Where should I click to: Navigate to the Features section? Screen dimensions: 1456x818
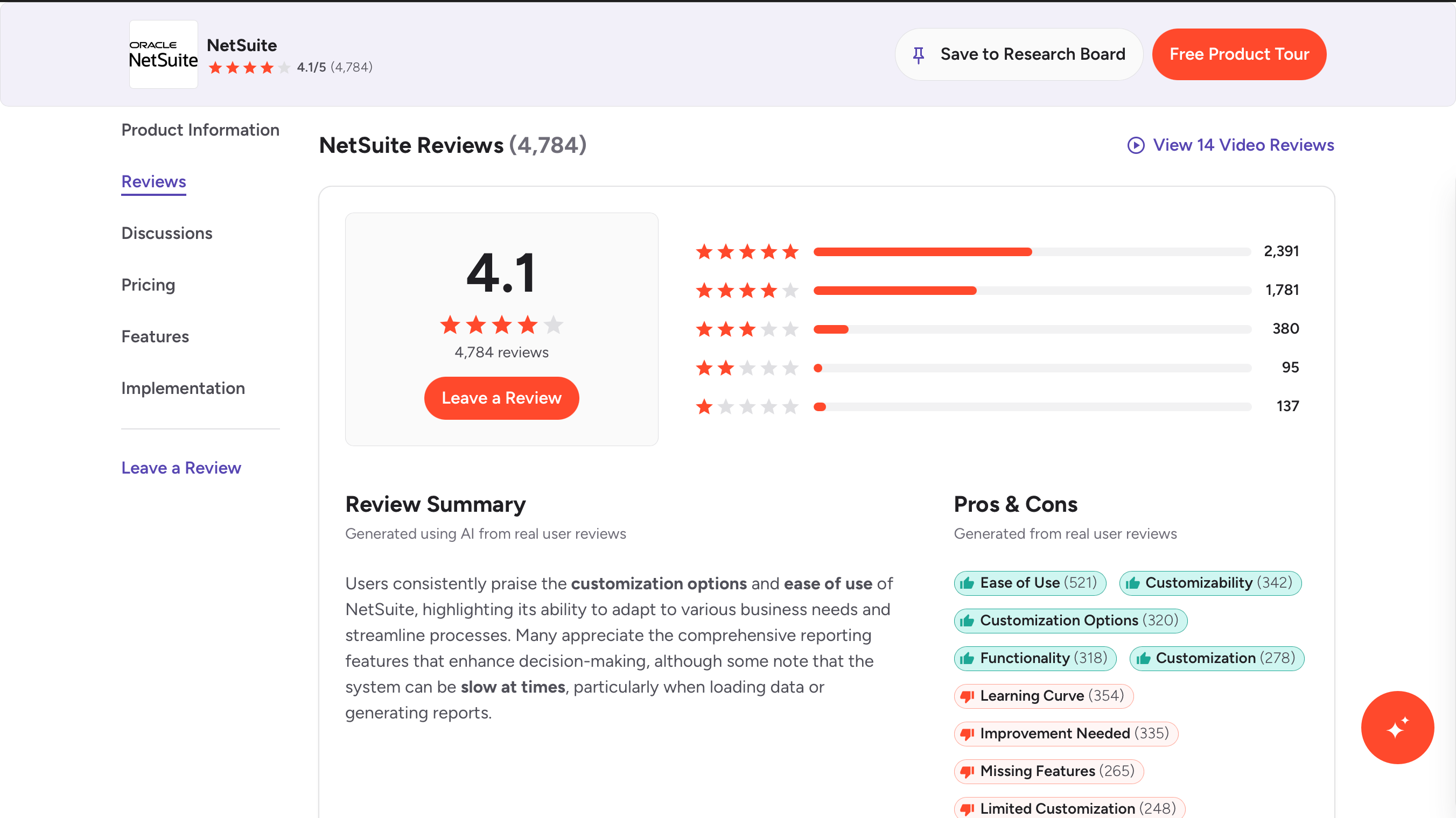155,337
